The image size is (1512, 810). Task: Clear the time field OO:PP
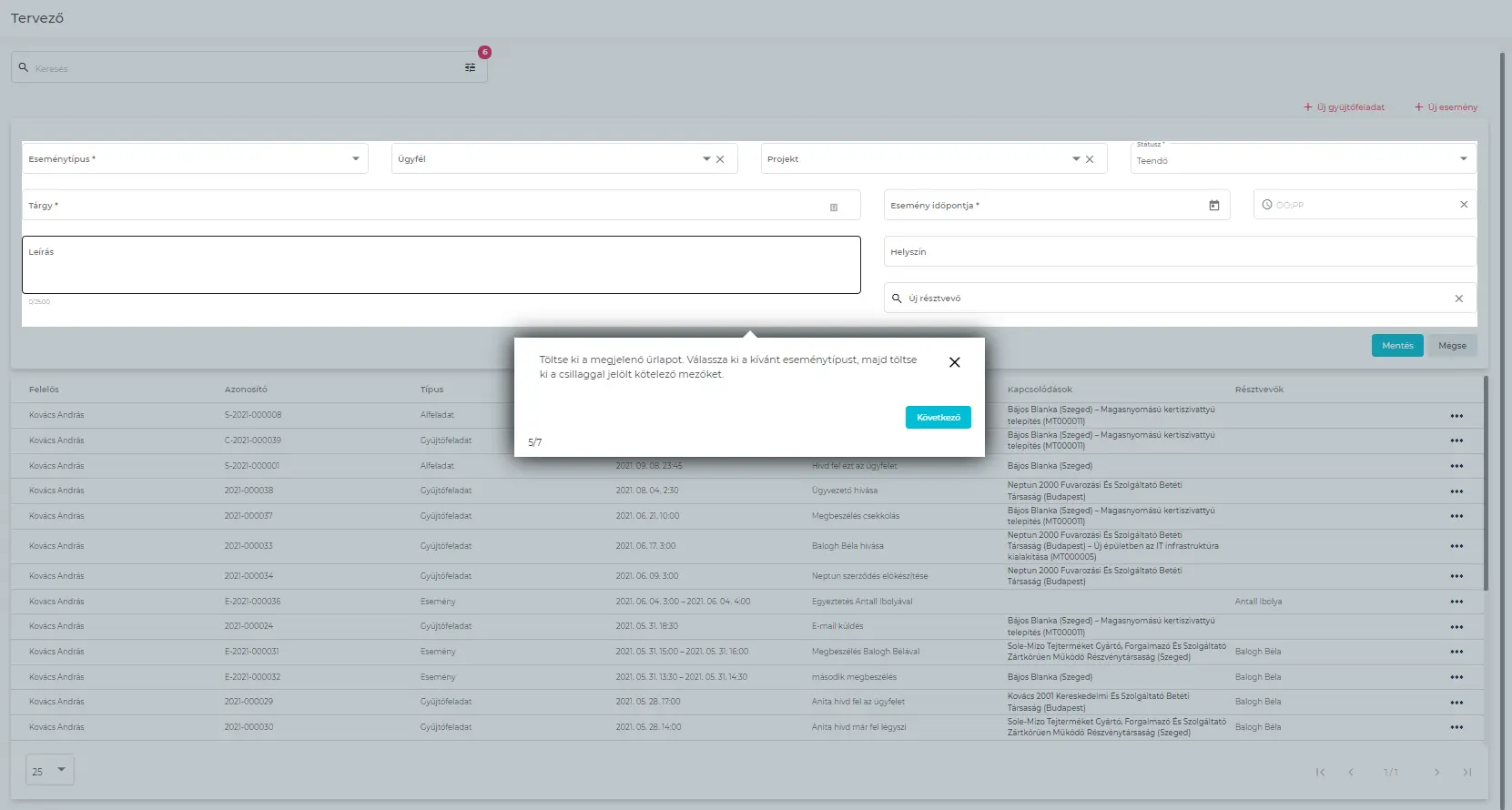pyautogui.click(x=1464, y=205)
